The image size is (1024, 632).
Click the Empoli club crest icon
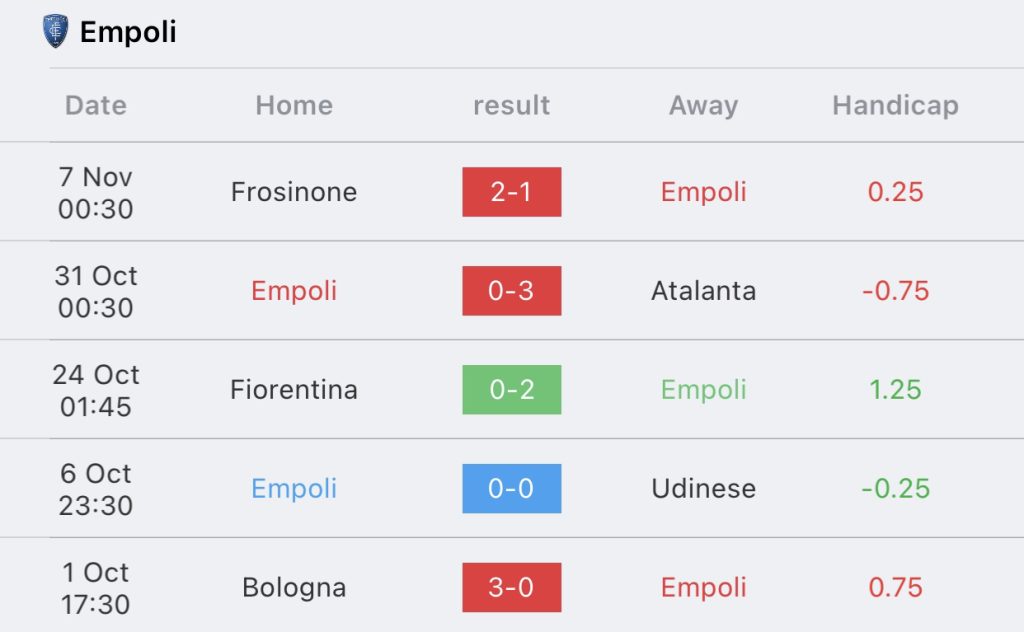point(55,31)
